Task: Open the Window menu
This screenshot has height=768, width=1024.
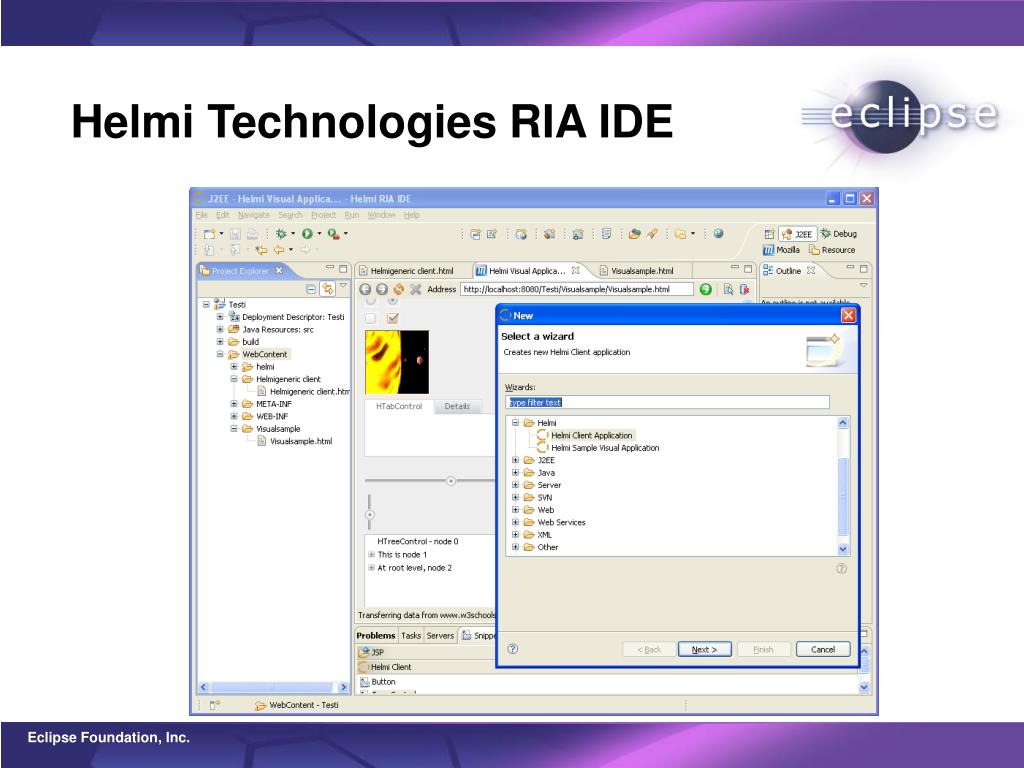Action: 381,215
